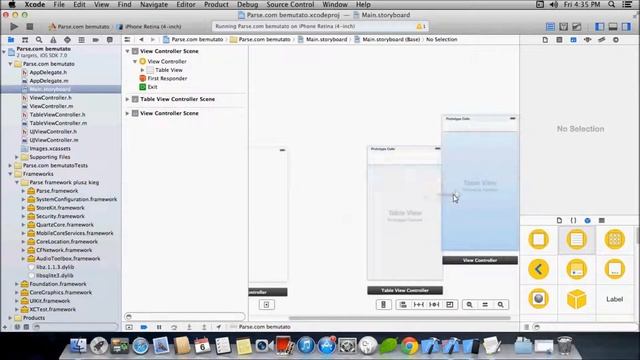Select the Standard editor button
This screenshot has width=640, height=360.
[550, 27]
